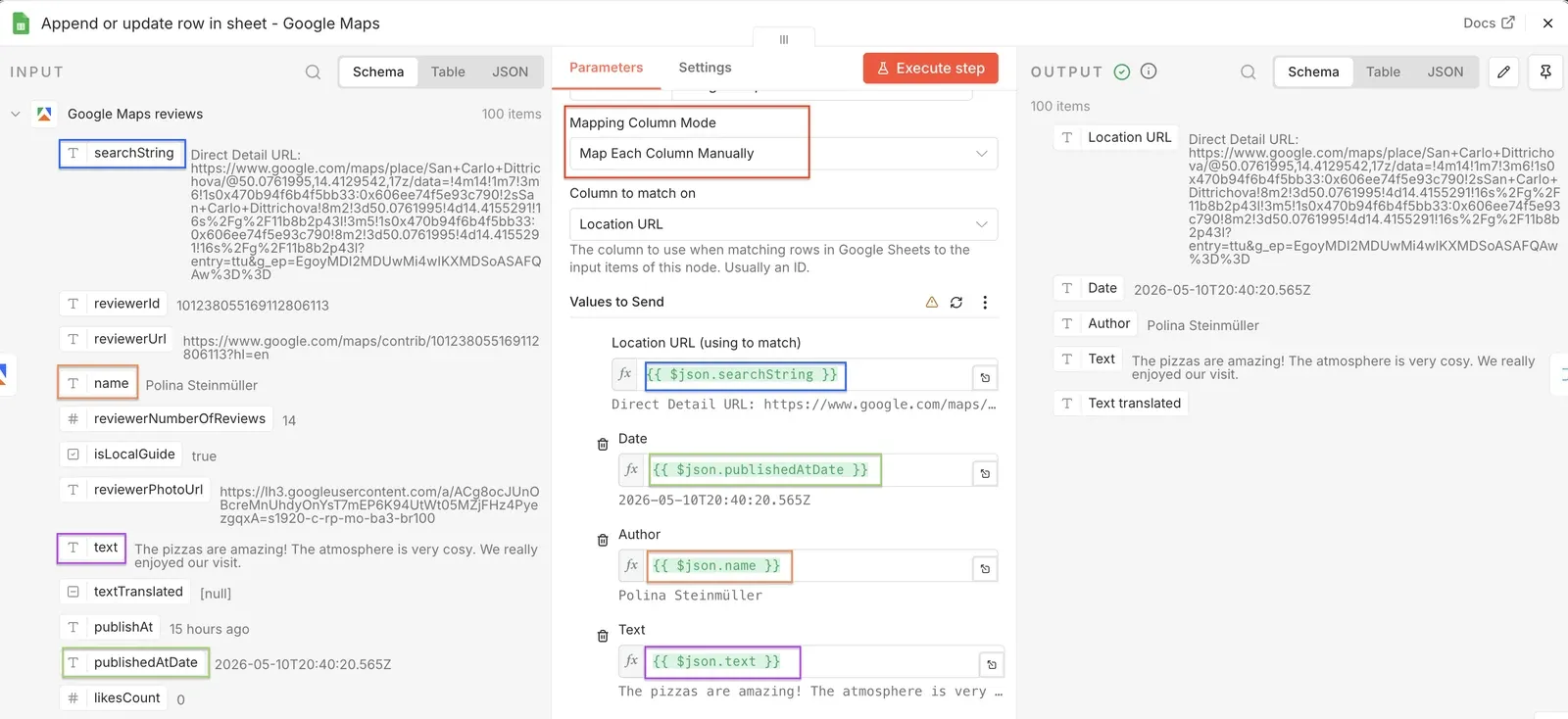Select the textTranslated field pill
The height and width of the screenshot is (719, 1568).
125,591
